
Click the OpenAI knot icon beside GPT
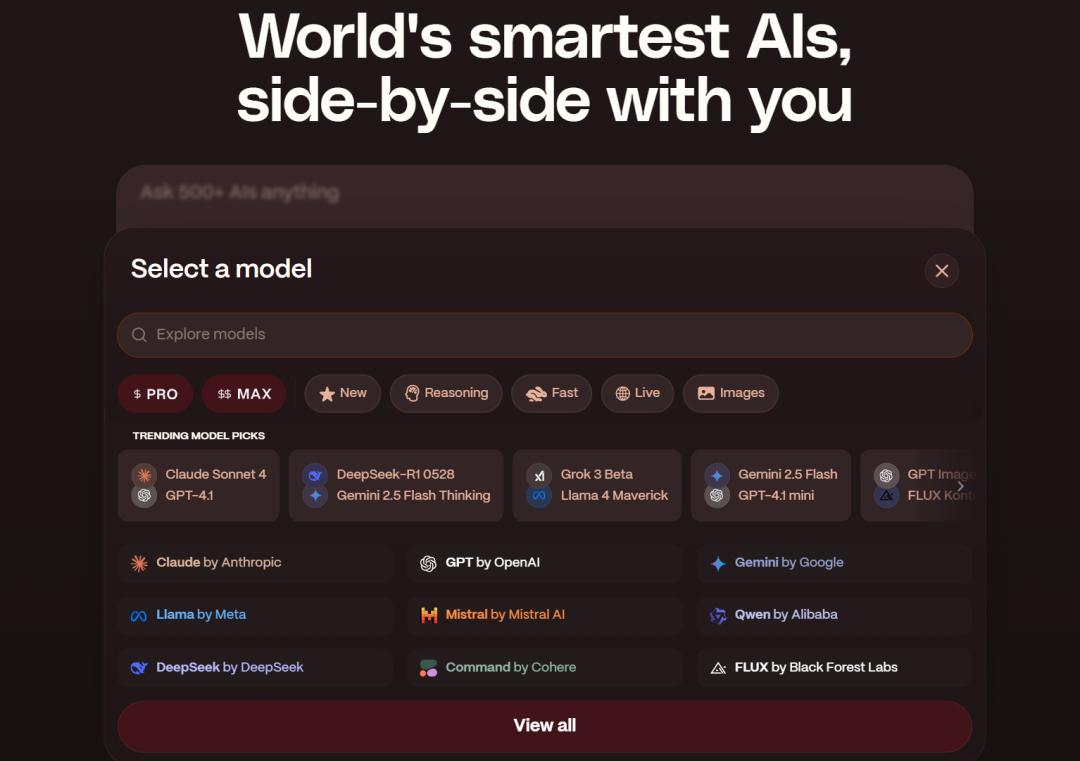(x=428, y=563)
